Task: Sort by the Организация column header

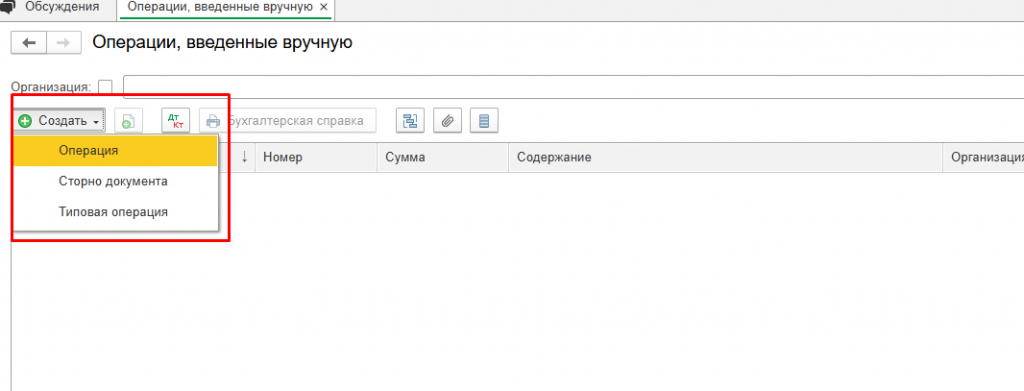Action: pos(984,157)
